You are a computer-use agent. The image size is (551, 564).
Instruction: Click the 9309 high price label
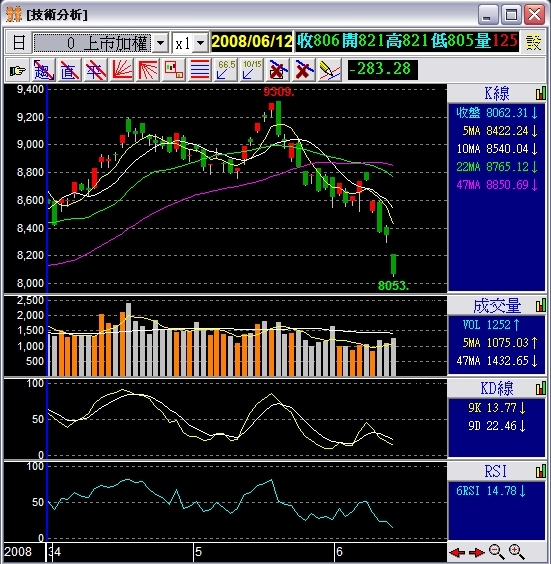click(278, 92)
